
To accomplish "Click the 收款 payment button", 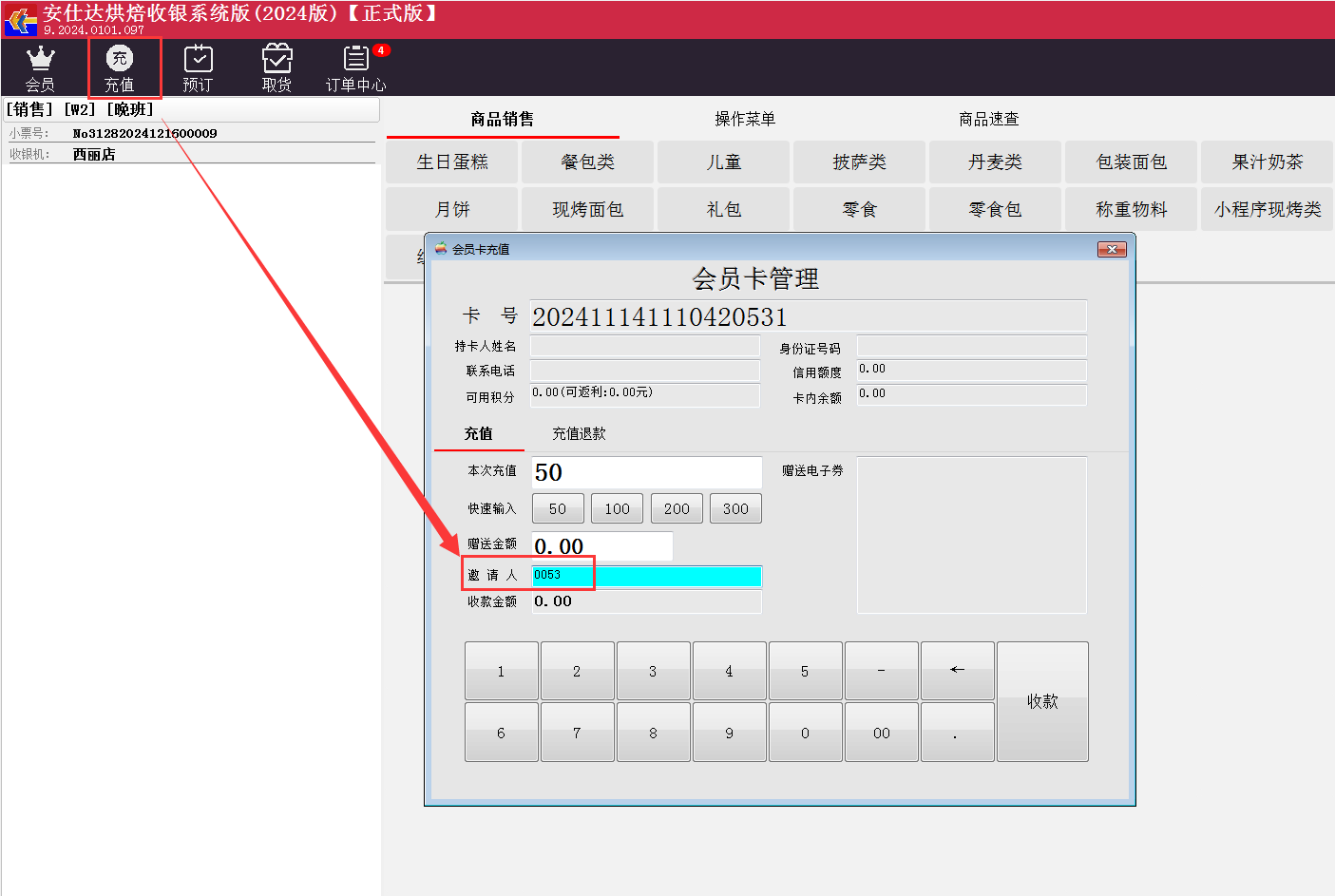I will click(1042, 701).
